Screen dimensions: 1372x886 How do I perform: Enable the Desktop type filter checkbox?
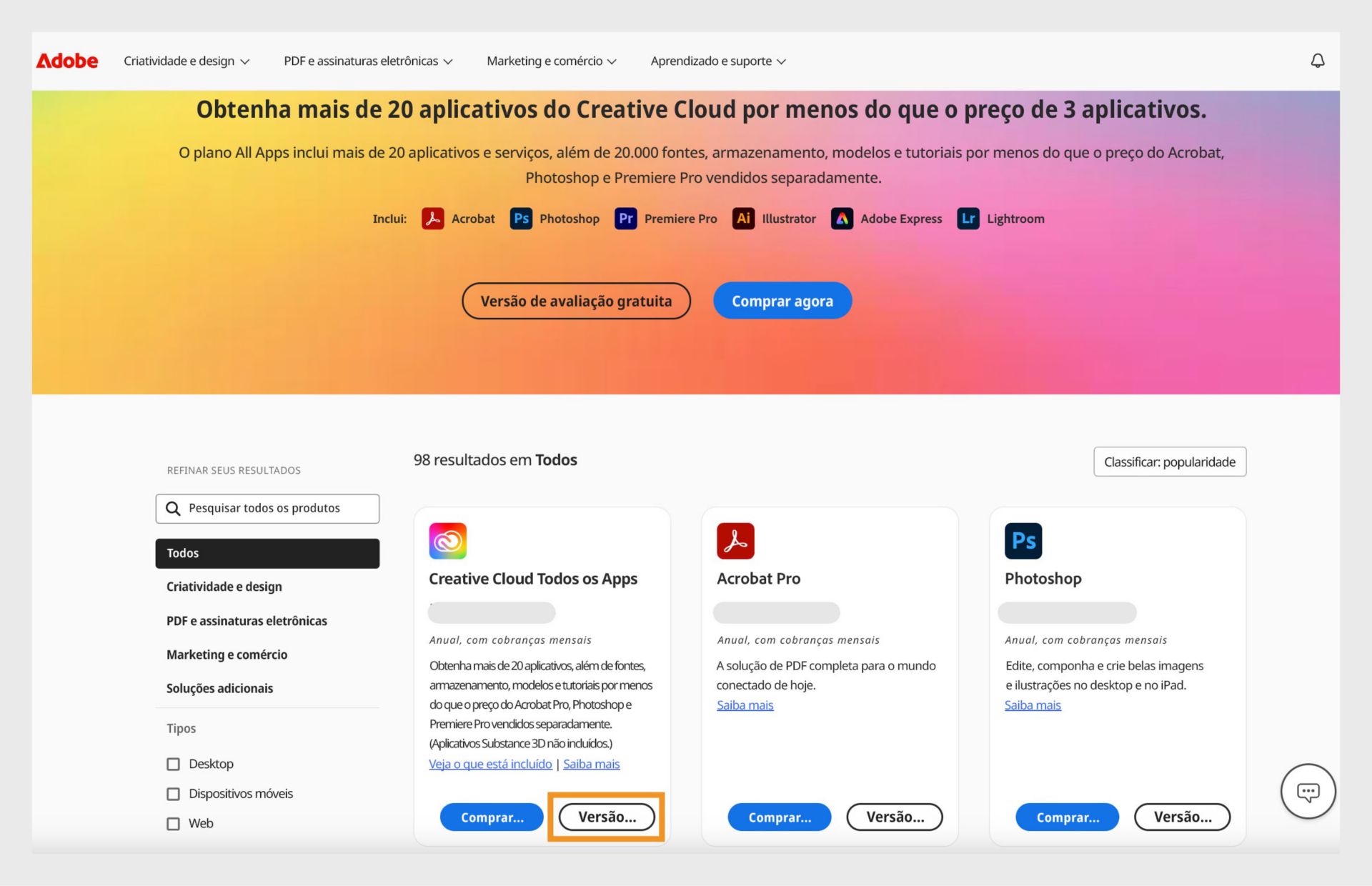(172, 763)
